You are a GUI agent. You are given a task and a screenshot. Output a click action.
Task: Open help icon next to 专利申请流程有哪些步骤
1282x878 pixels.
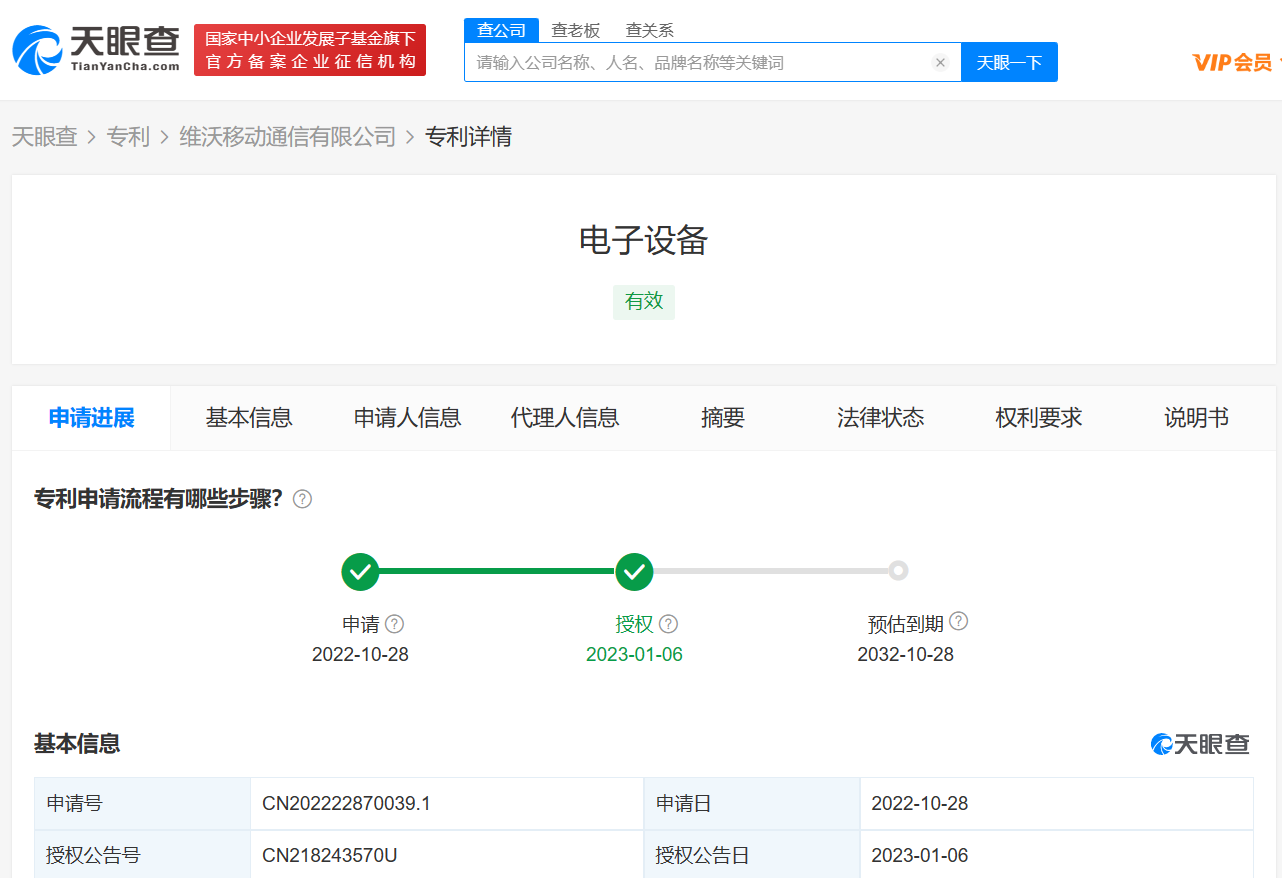(302, 499)
